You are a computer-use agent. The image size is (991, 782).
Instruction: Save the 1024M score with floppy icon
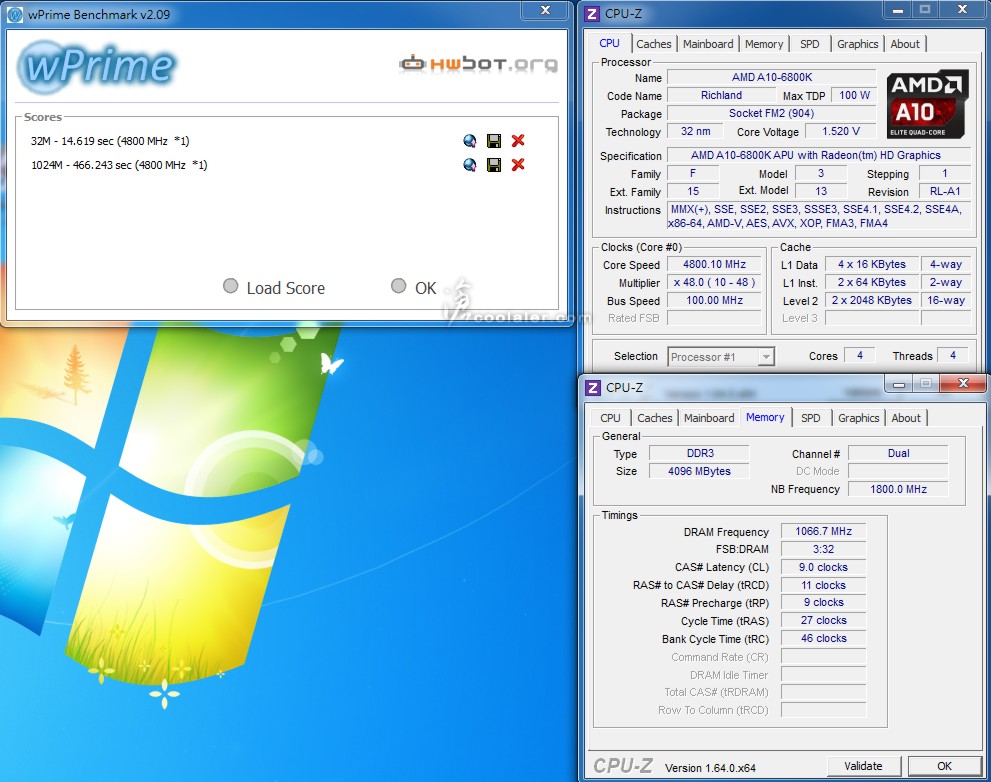[x=494, y=165]
